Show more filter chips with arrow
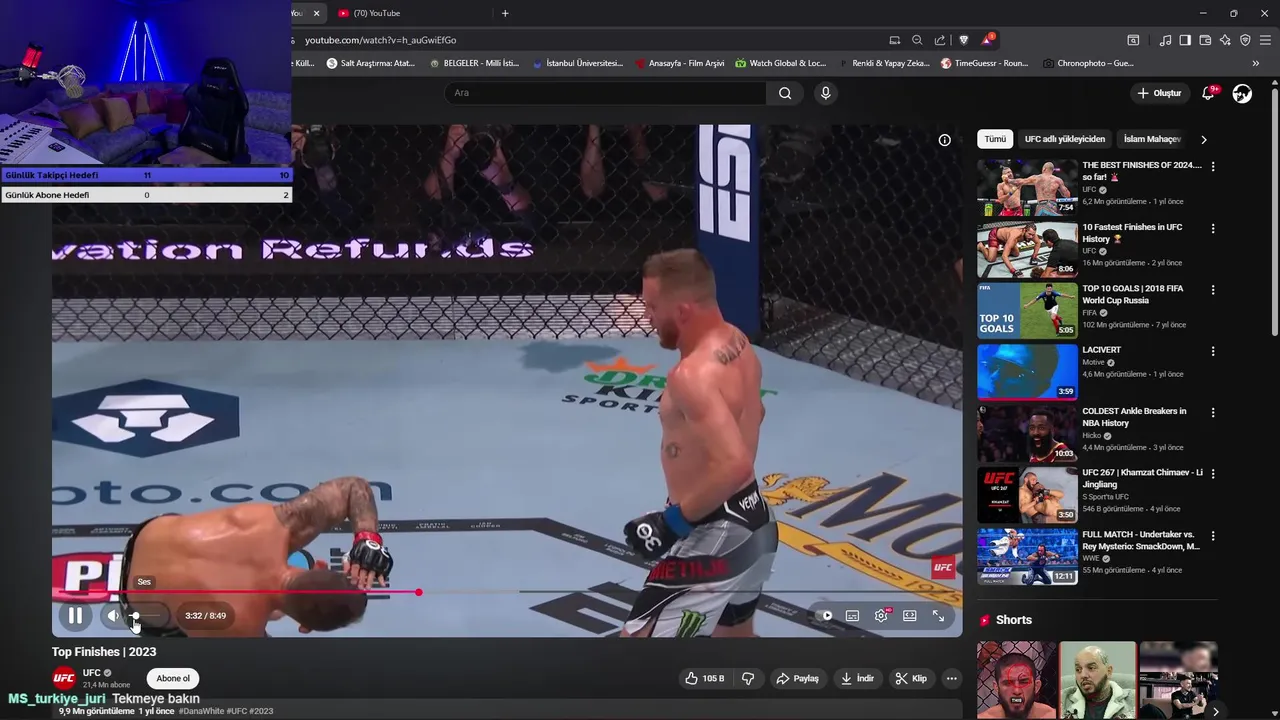1280x720 pixels. coord(1204,139)
